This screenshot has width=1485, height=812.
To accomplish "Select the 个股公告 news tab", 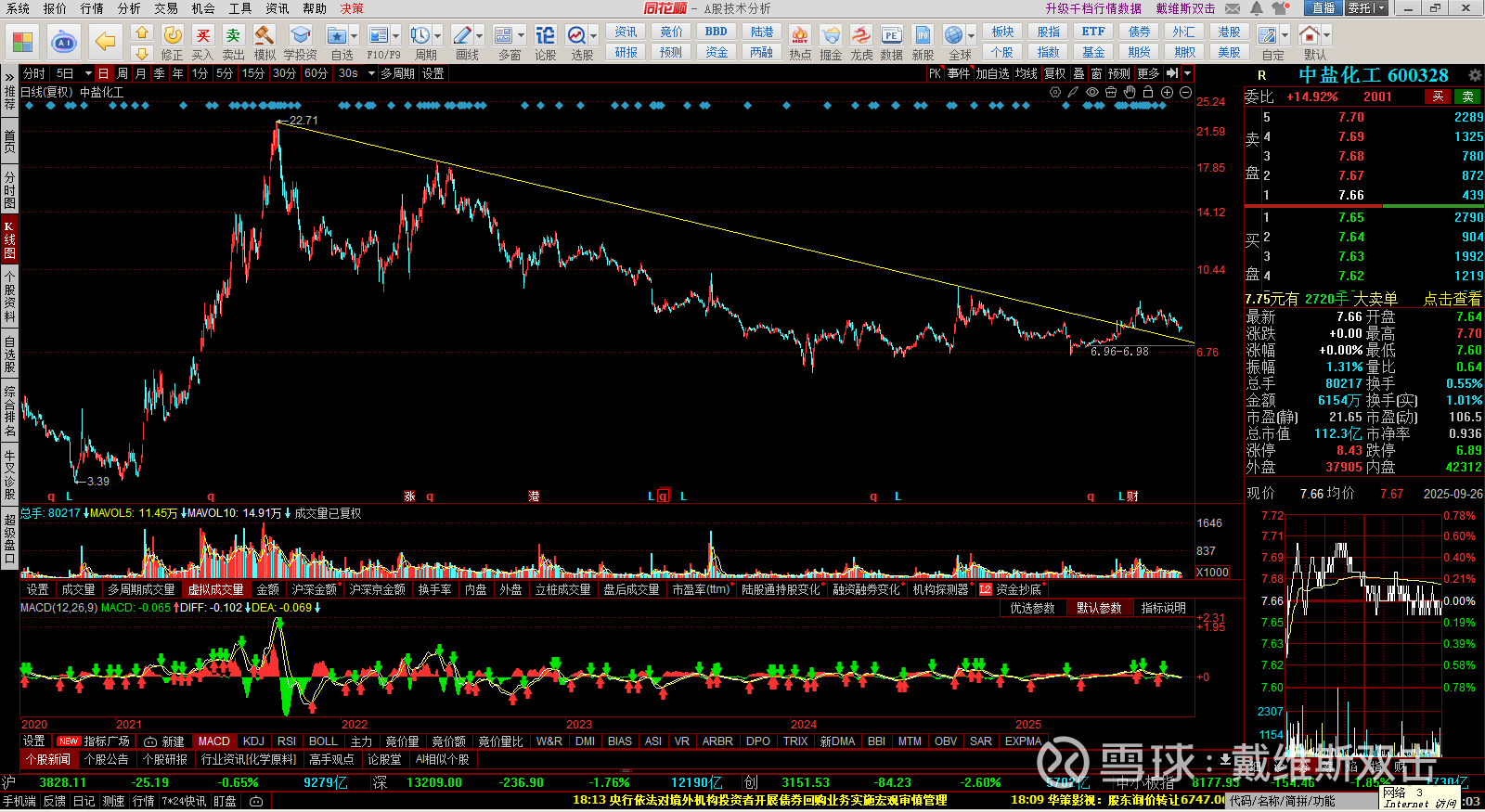I will point(106,759).
